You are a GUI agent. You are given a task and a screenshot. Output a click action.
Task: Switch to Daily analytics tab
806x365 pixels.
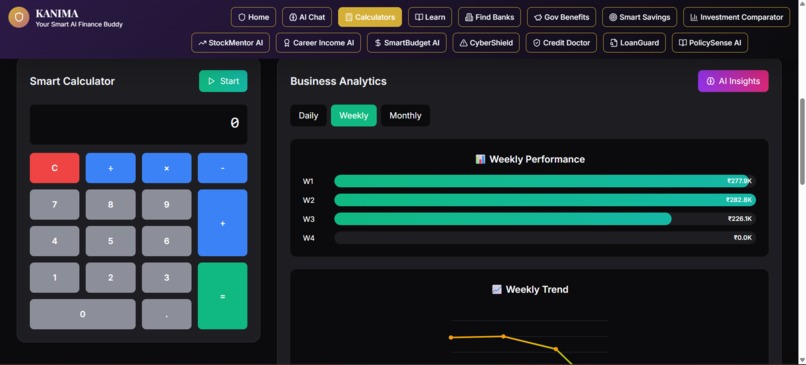308,116
